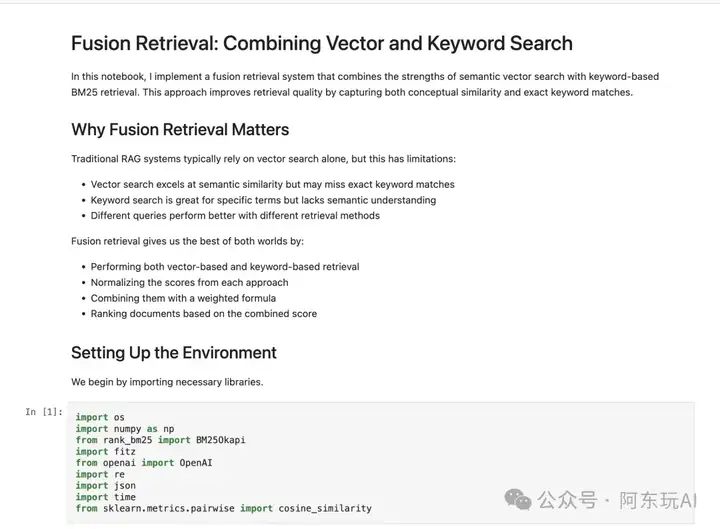Click the 'from rank_bm25 import BM25Okapi' line
The width and height of the screenshot is (720, 529).
tap(161, 440)
